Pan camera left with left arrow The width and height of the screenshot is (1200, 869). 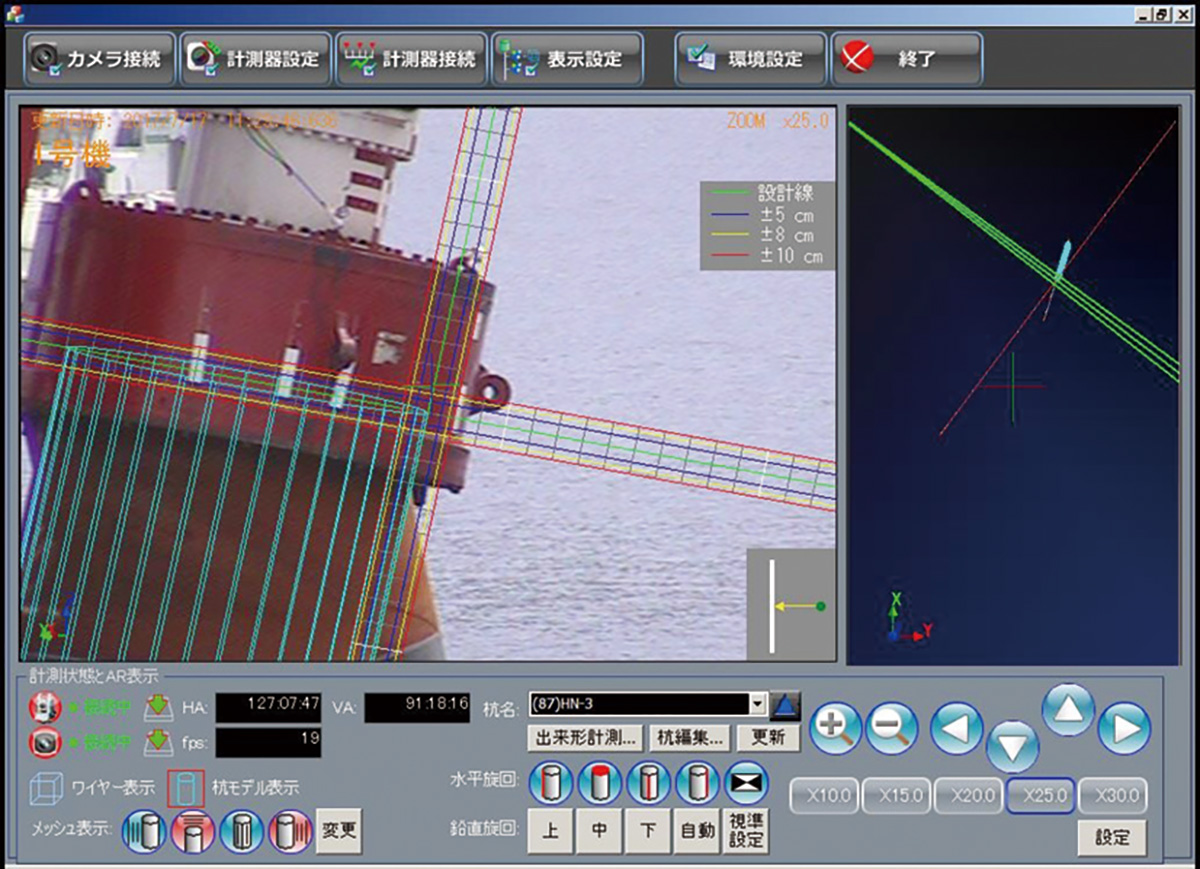click(x=956, y=728)
